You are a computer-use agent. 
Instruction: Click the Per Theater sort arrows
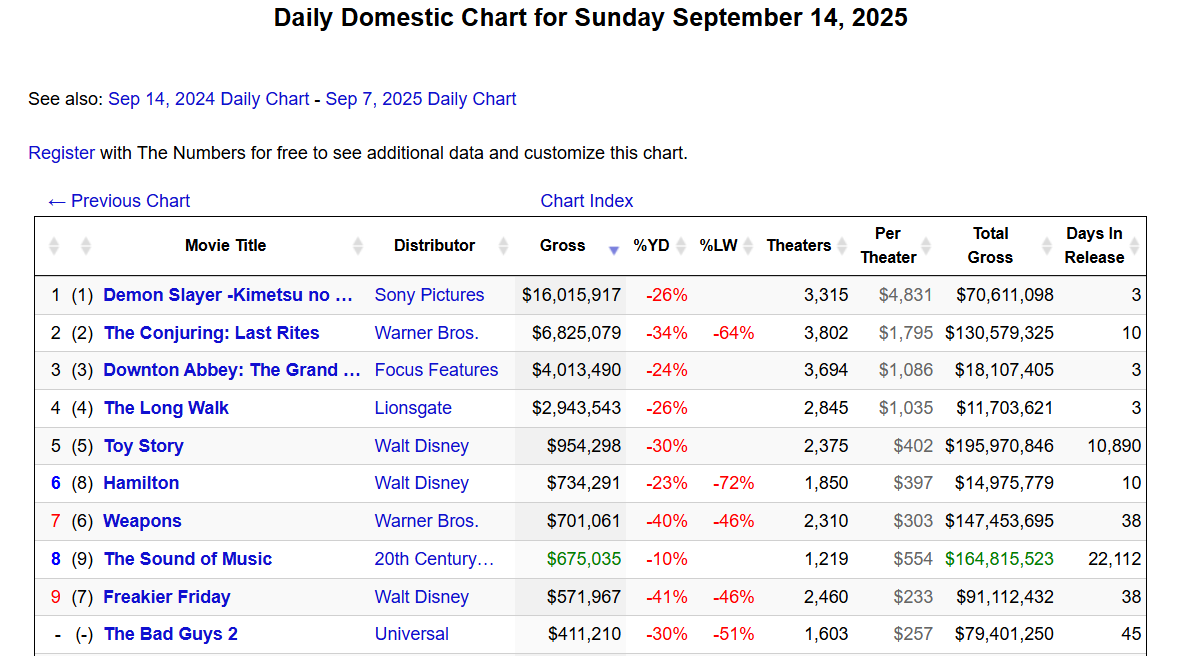[x=926, y=246]
